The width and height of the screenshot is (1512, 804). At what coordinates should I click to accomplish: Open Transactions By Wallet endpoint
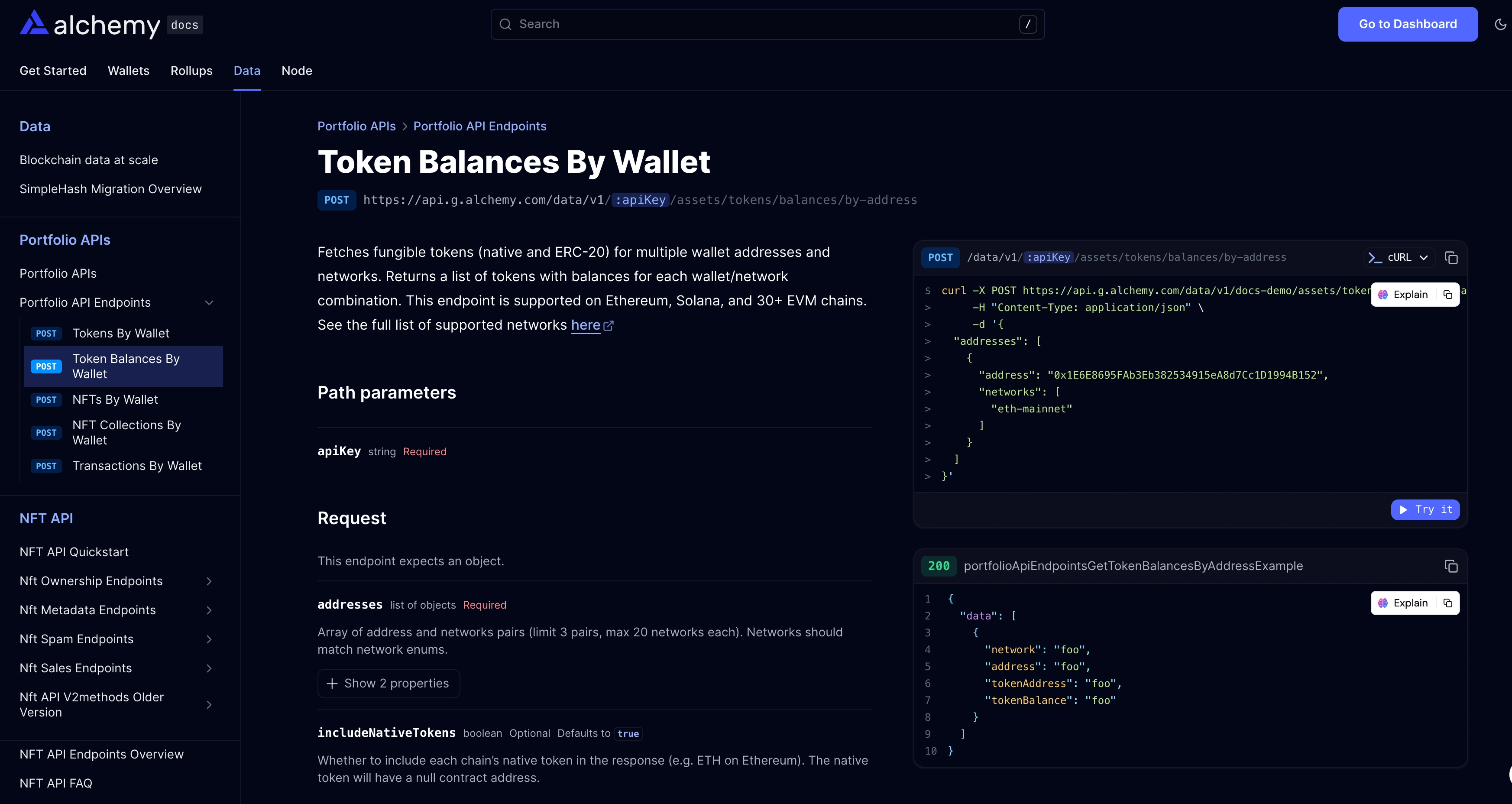click(x=123, y=466)
